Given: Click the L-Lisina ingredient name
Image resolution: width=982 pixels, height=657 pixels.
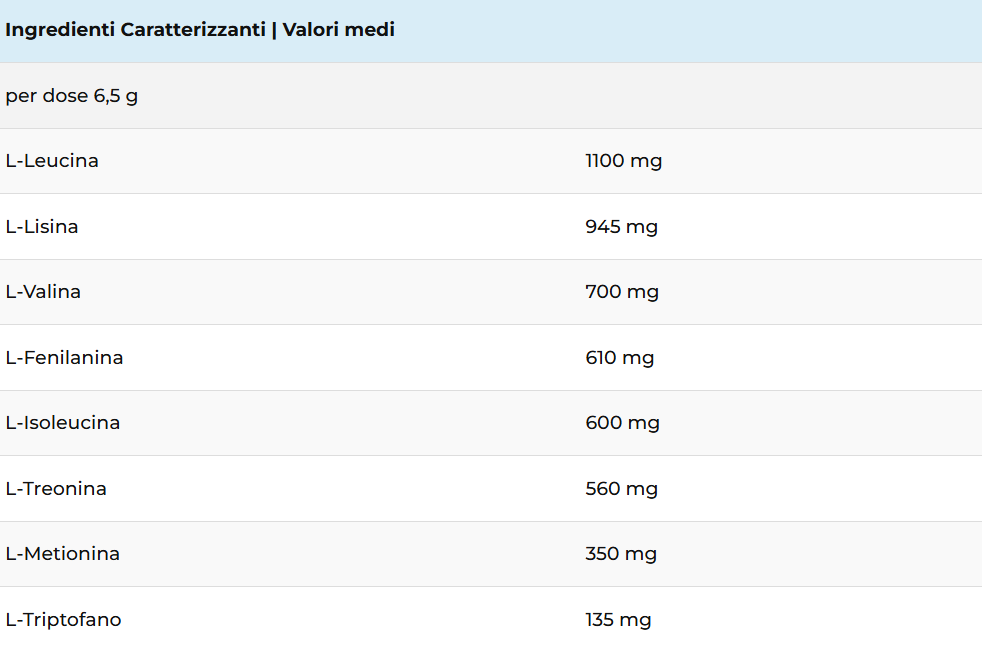Looking at the screenshot, I should click(42, 227).
